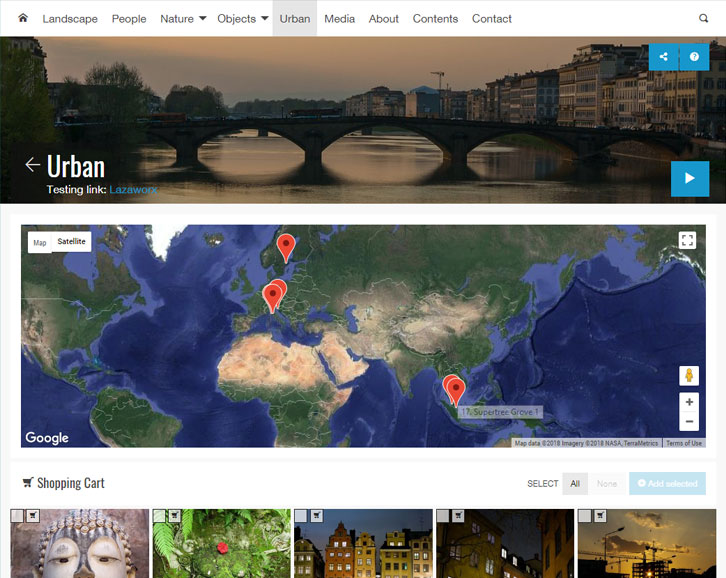The height and width of the screenshot is (578, 726).
Task: Follow the Lazaworx testing link
Action: coord(133,189)
